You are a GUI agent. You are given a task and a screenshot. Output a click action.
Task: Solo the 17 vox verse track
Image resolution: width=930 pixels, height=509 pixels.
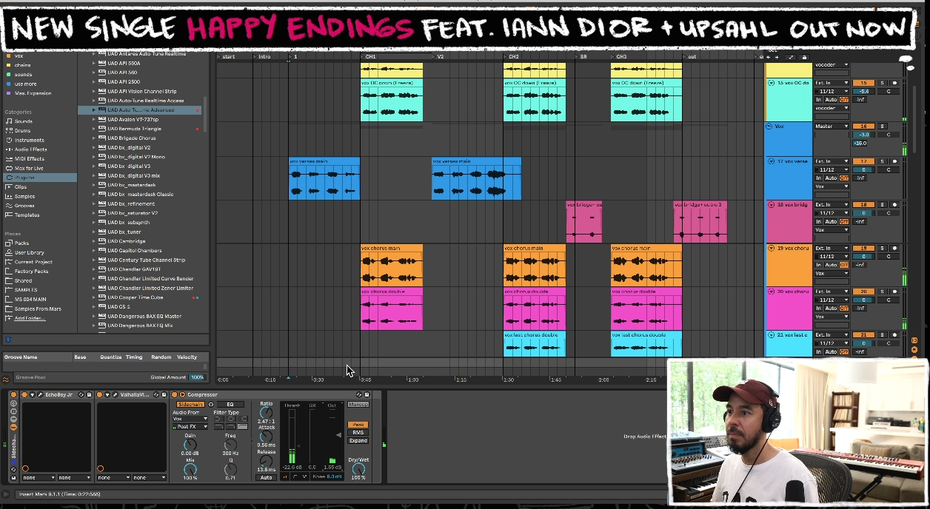(x=882, y=161)
